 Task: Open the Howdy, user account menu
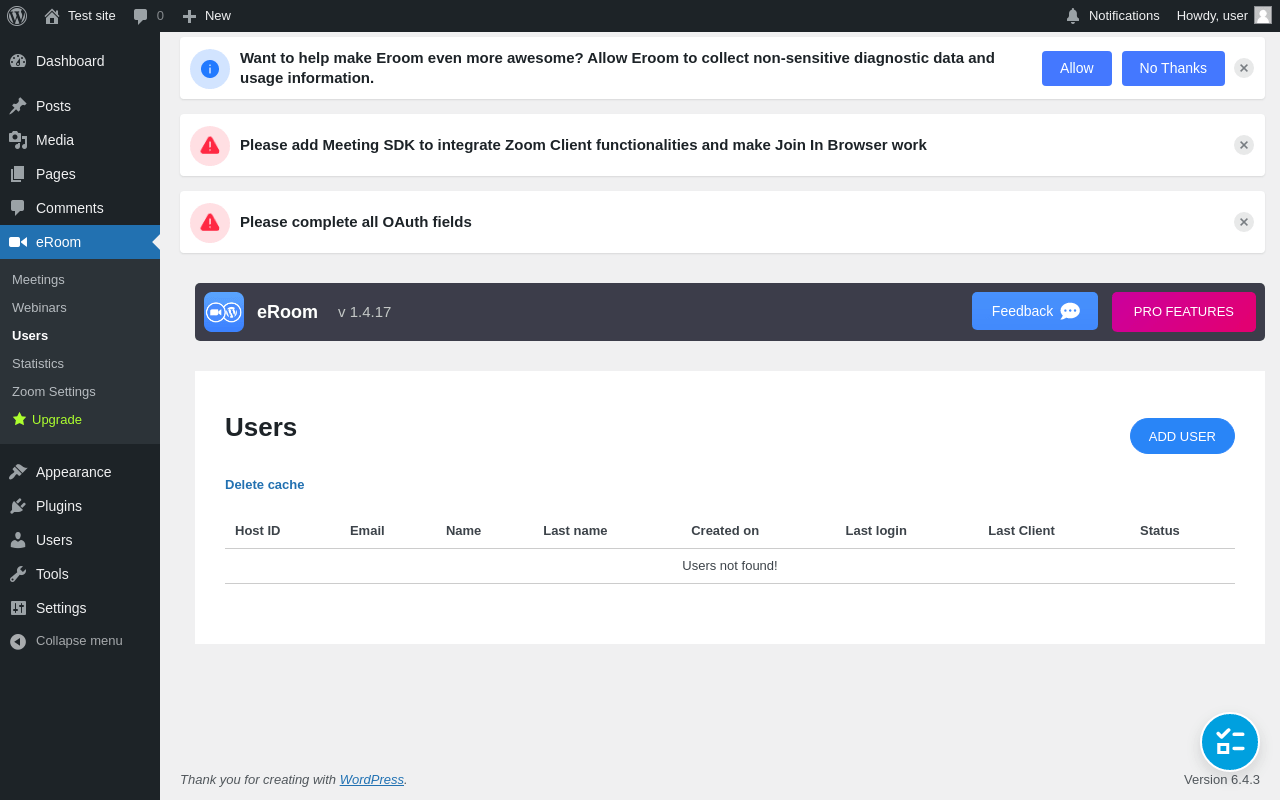click(x=1224, y=16)
